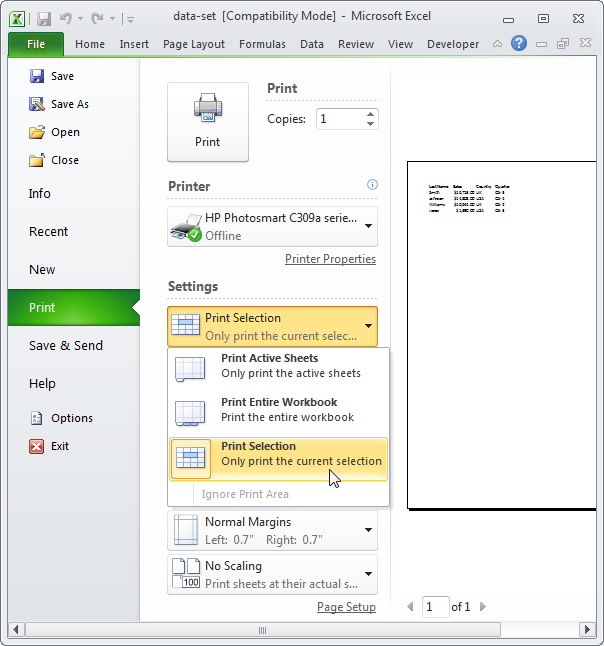Click the print preview page thumbnail
The image size is (604, 646).
pyautogui.click(x=501, y=335)
